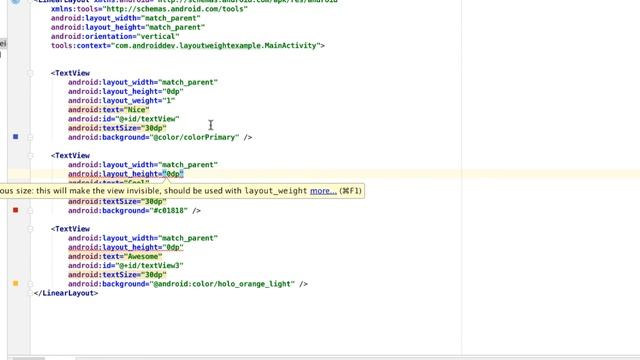Collapse the fold marker beside the holo_orange_light background line
Screen dimensions: 640x360
(30, 284)
